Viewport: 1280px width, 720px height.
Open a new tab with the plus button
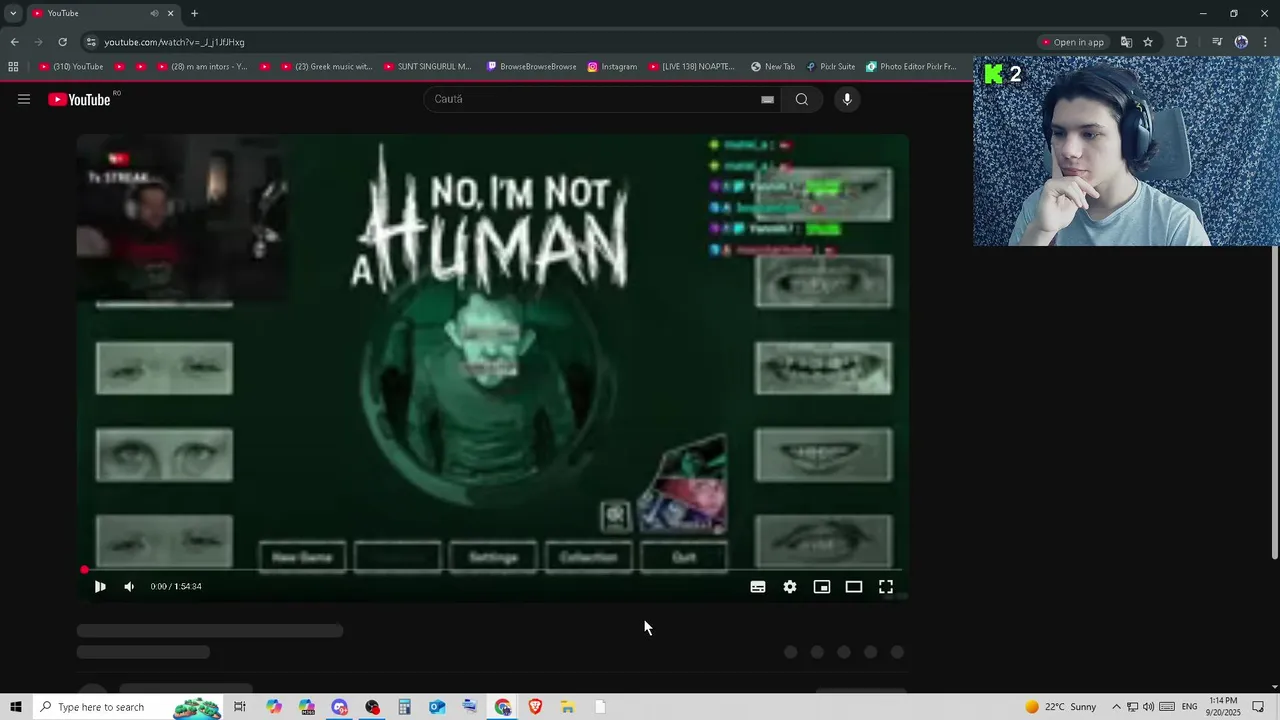[194, 13]
